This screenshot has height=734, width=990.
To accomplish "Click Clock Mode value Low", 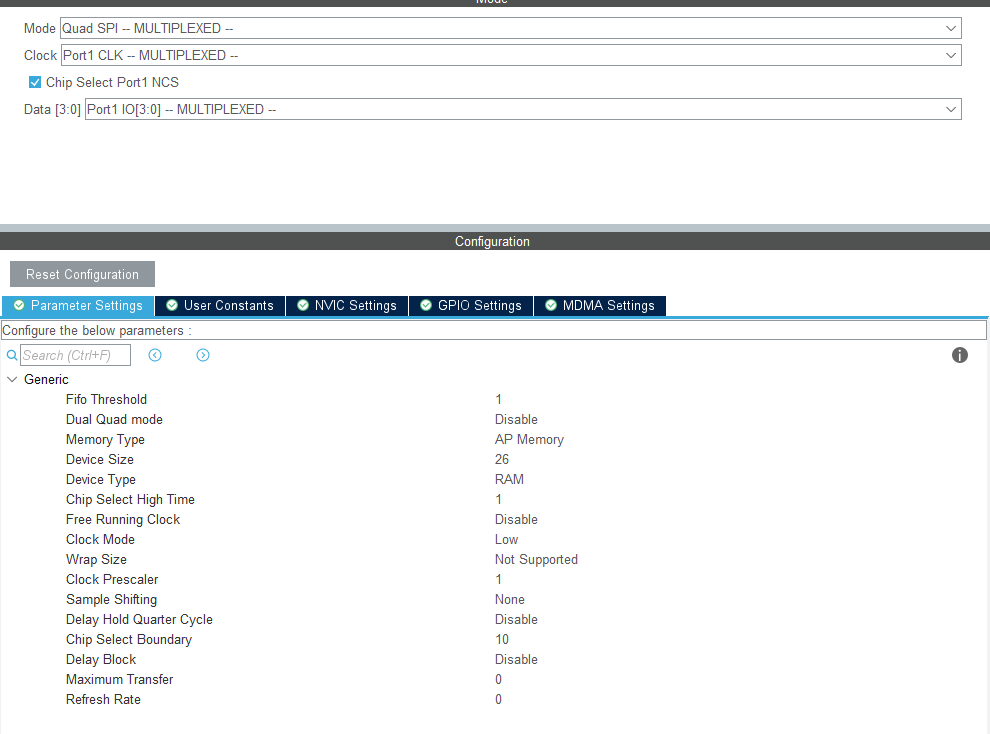I will 506,540.
